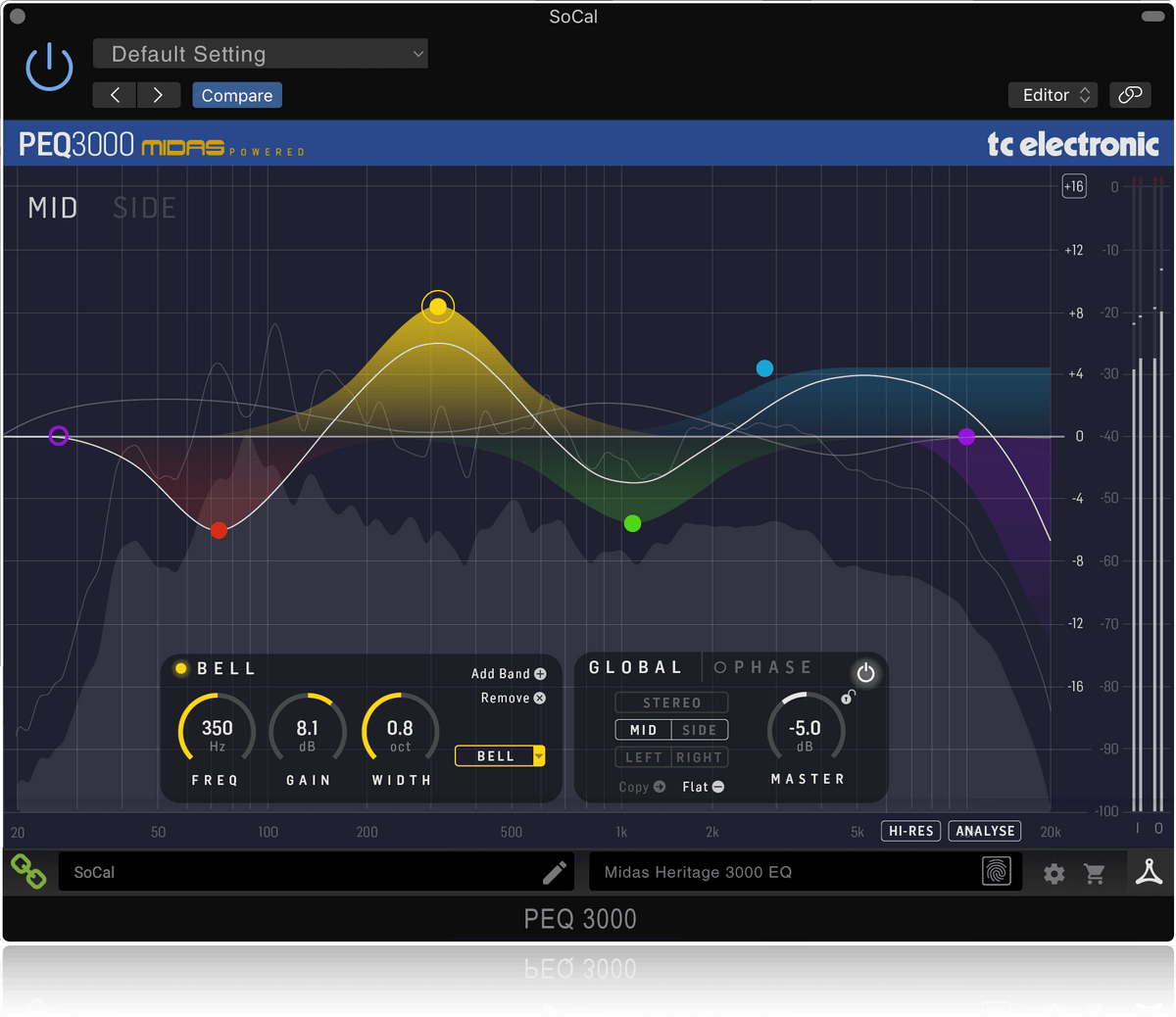Select the green EQ band node
Screen dimensions: 1176x1017
pyautogui.click(x=633, y=523)
